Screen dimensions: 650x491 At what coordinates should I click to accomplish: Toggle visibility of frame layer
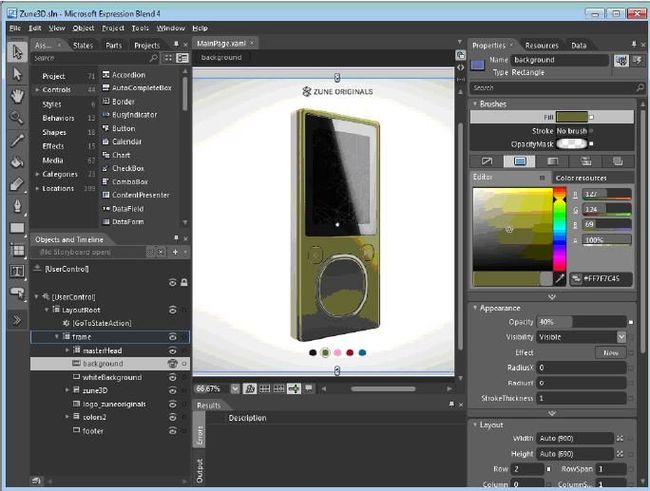click(172, 337)
